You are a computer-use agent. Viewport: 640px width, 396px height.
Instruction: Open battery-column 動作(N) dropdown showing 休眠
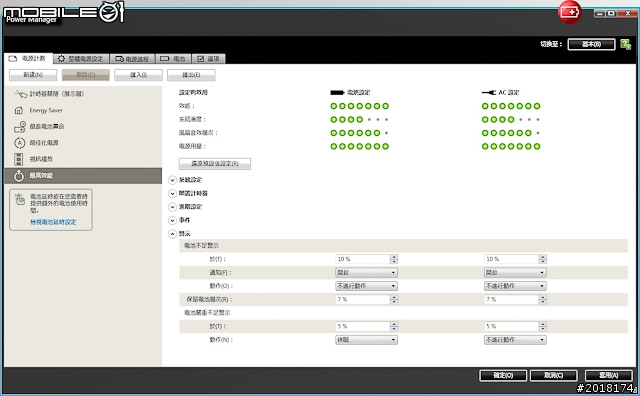coord(366,340)
